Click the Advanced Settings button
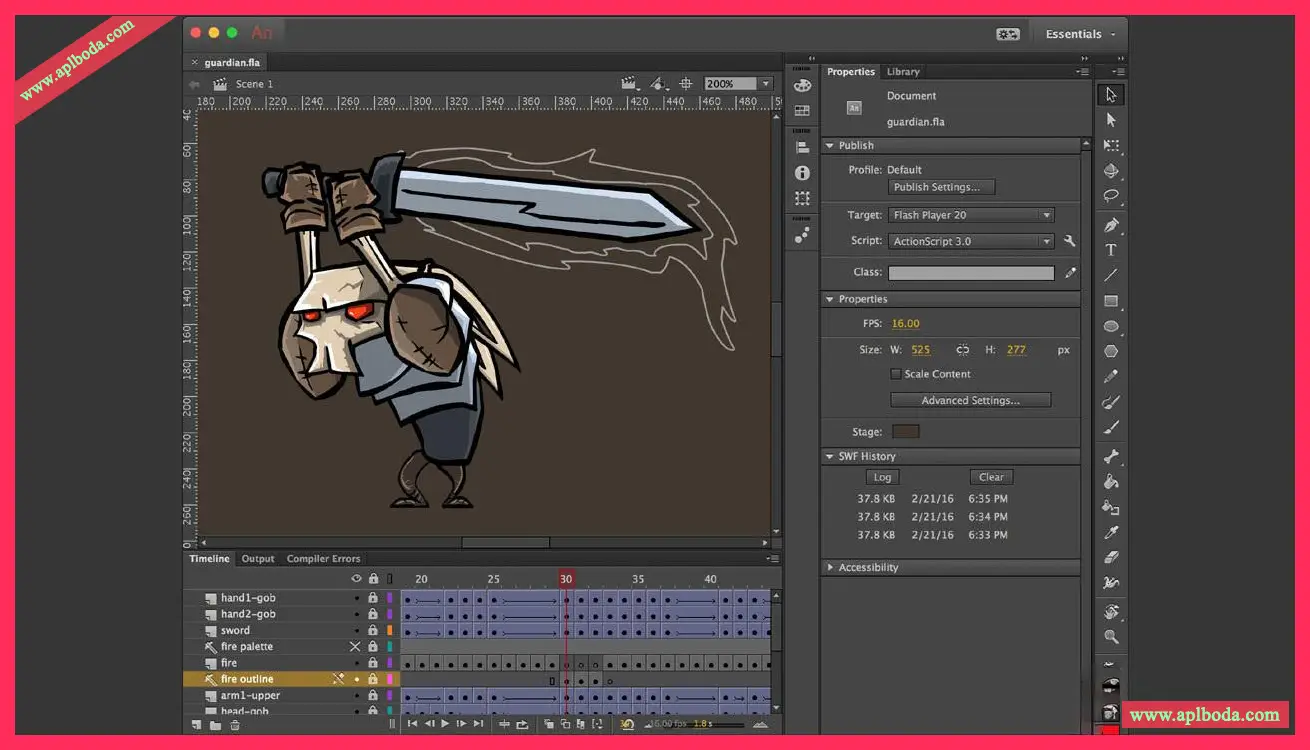The width and height of the screenshot is (1310, 750). (970, 400)
